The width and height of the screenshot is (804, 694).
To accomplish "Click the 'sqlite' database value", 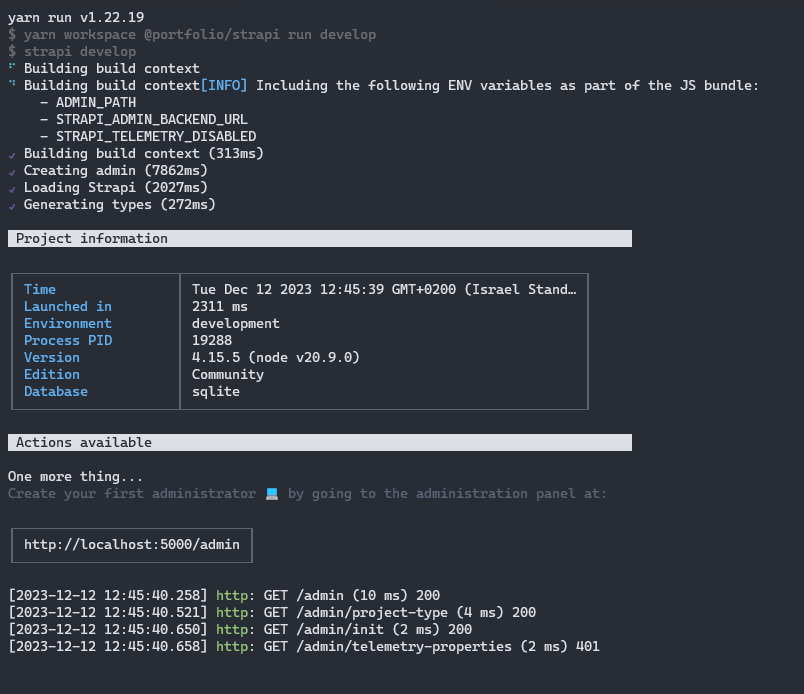I will [x=216, y=391].
